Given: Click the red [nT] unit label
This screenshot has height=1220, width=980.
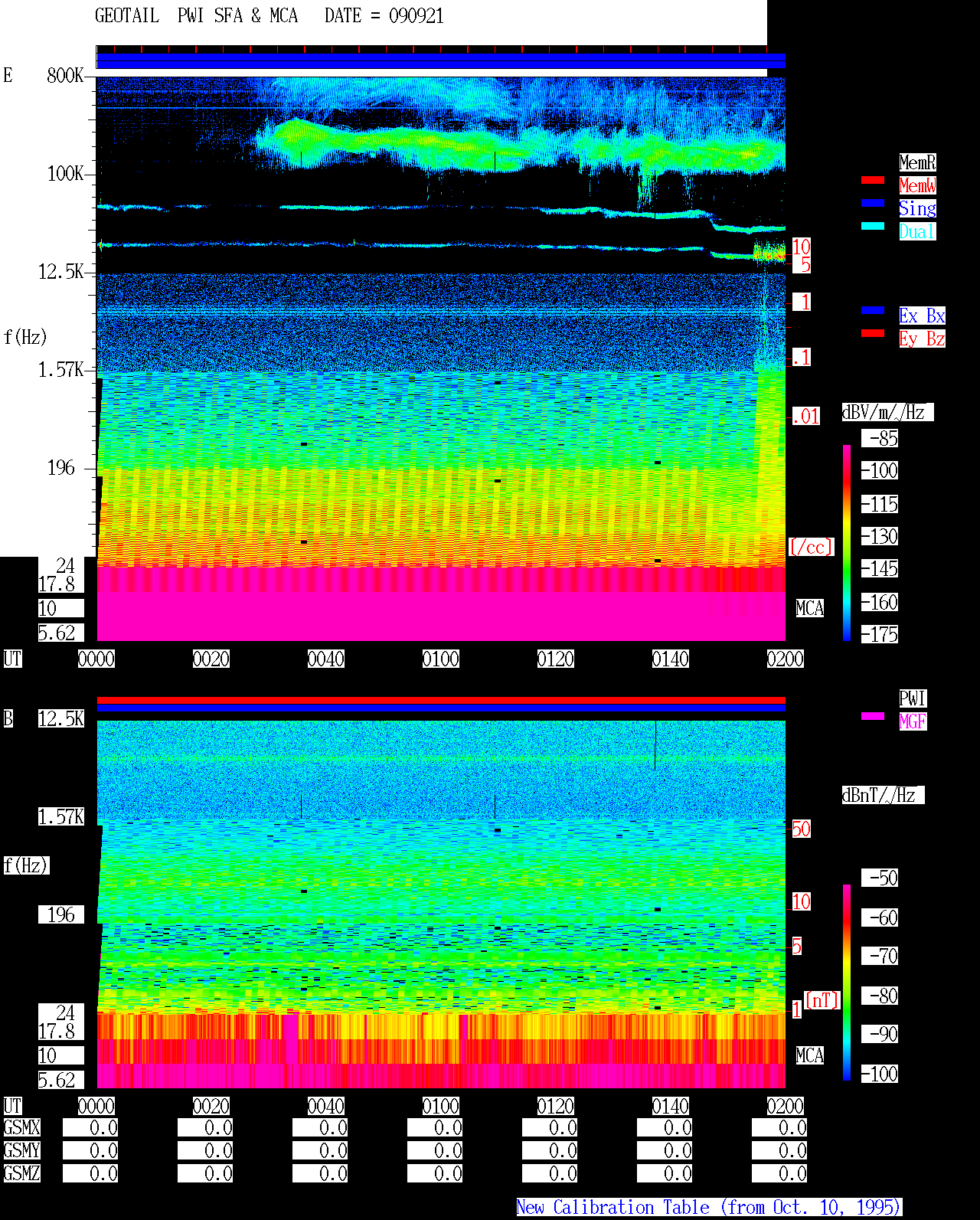Looking at the screenshot, I should coord(822,1000).
